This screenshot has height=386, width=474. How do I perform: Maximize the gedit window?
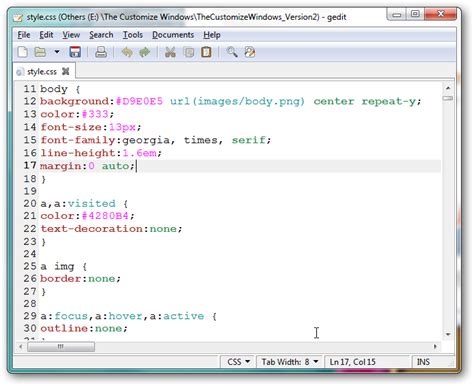(415, 14)
